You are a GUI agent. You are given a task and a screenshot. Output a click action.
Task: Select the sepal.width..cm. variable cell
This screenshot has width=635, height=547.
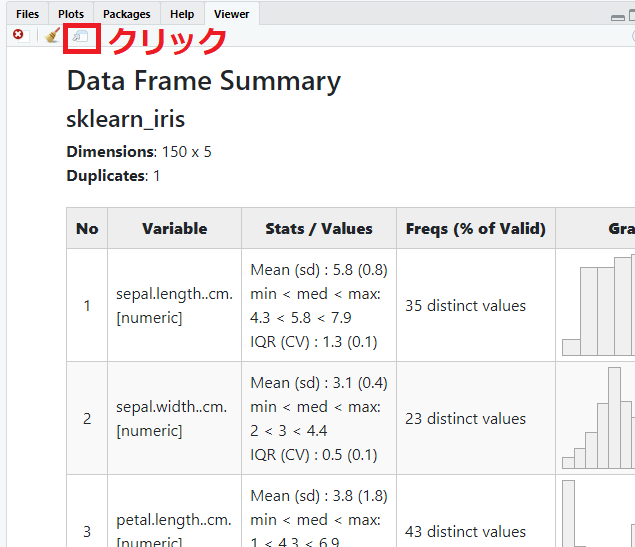(171, 419)
